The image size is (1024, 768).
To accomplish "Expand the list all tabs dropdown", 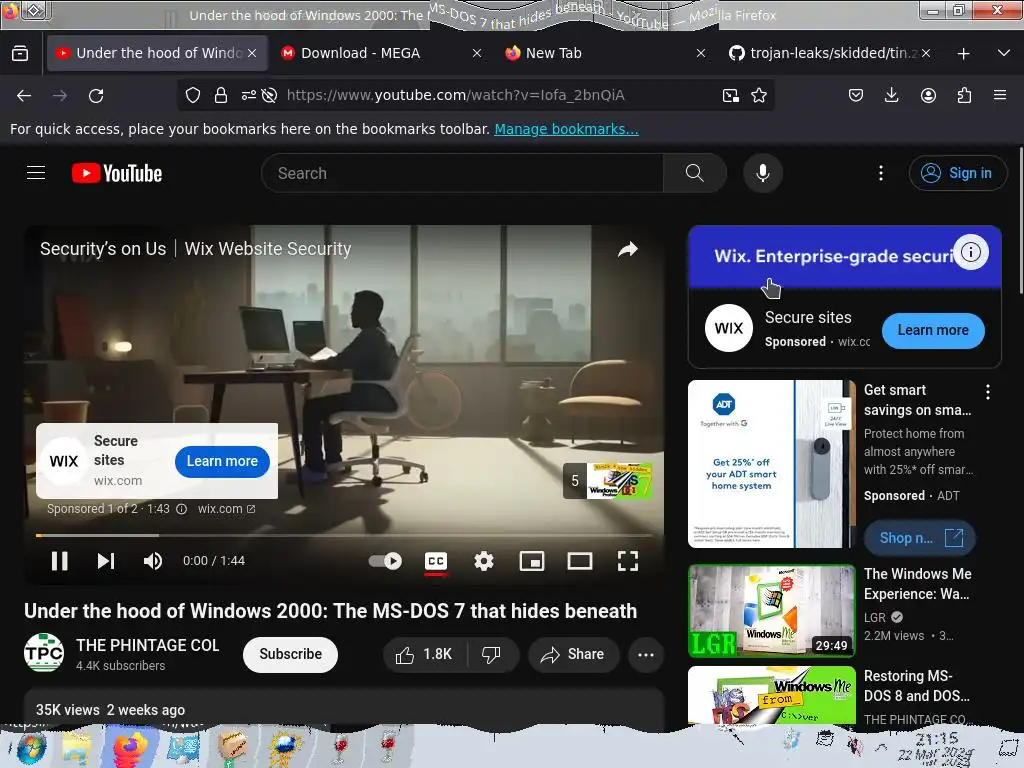I will tap(1004, 54).
